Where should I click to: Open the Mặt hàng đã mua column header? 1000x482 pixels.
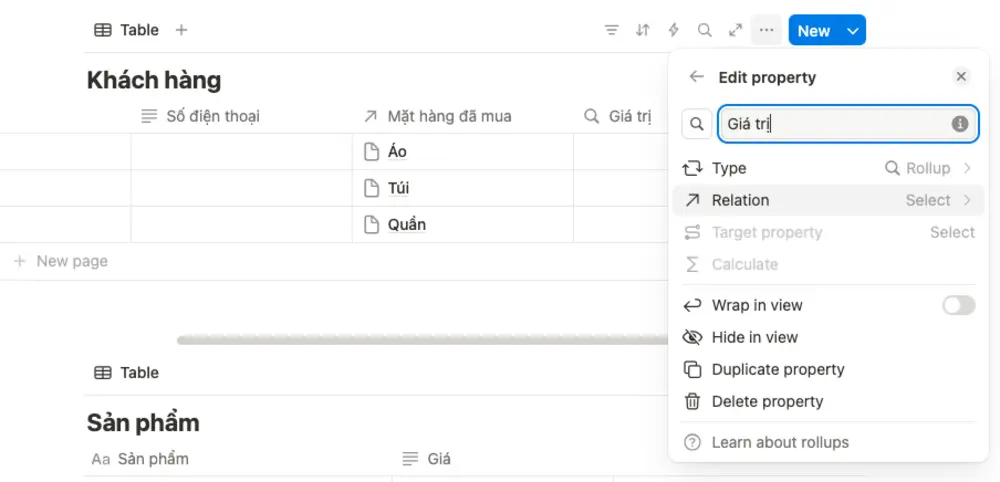pyautogui.click(x=462, y=117)
